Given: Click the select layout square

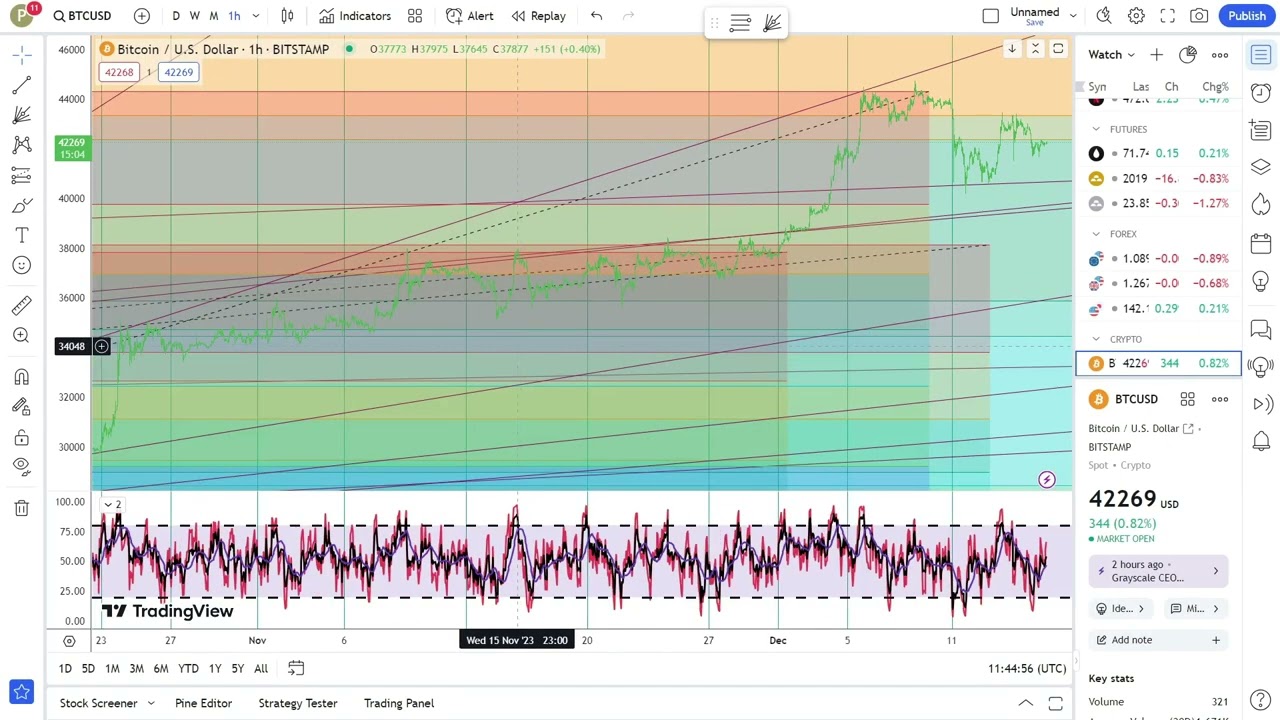Looking at the screenshot, I should [x=990, y=16].
